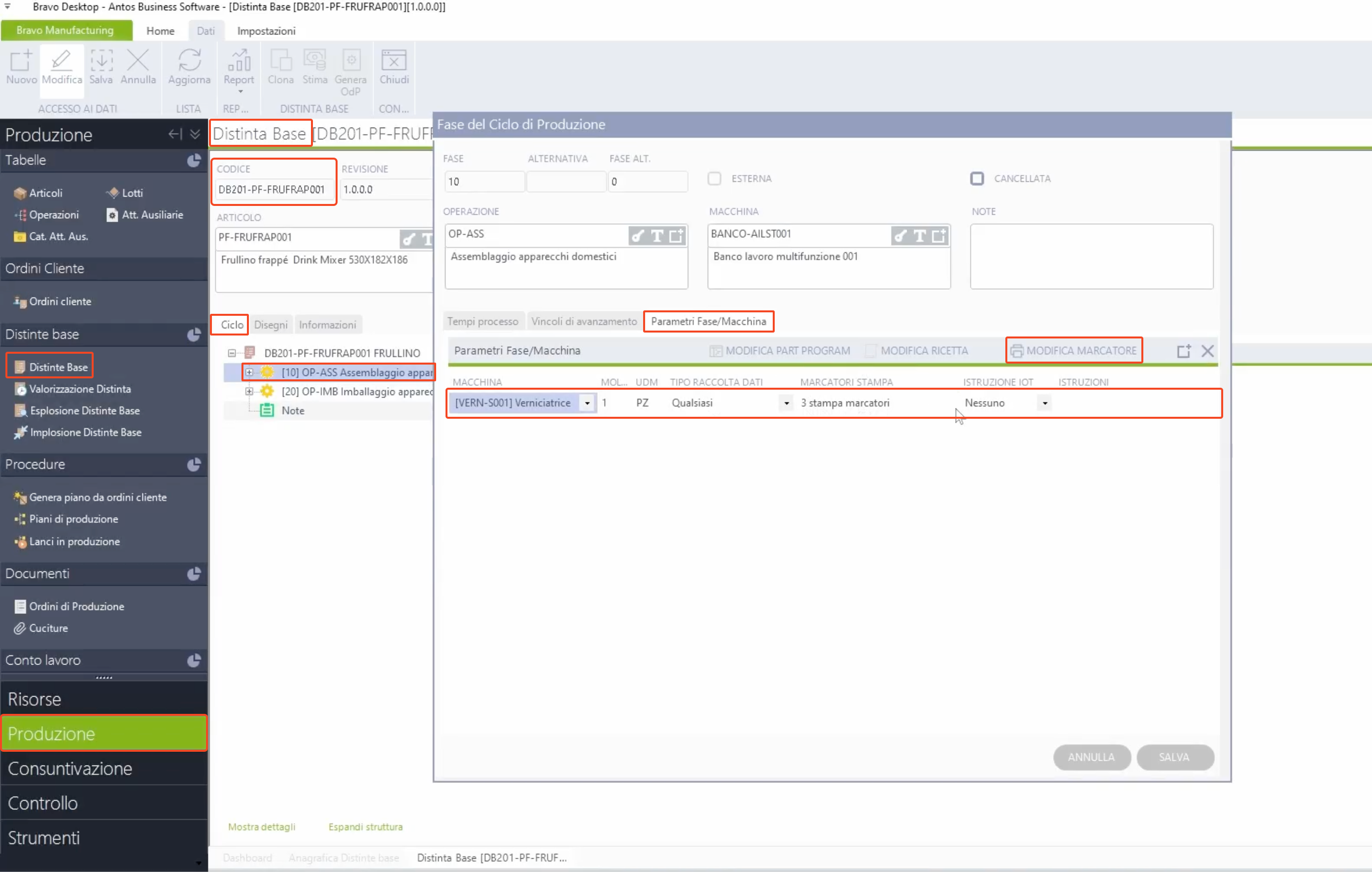The width and height of the screenshot is (1372, 872).
Task: Click the FASE field containing 10
Action: (484, 182)
